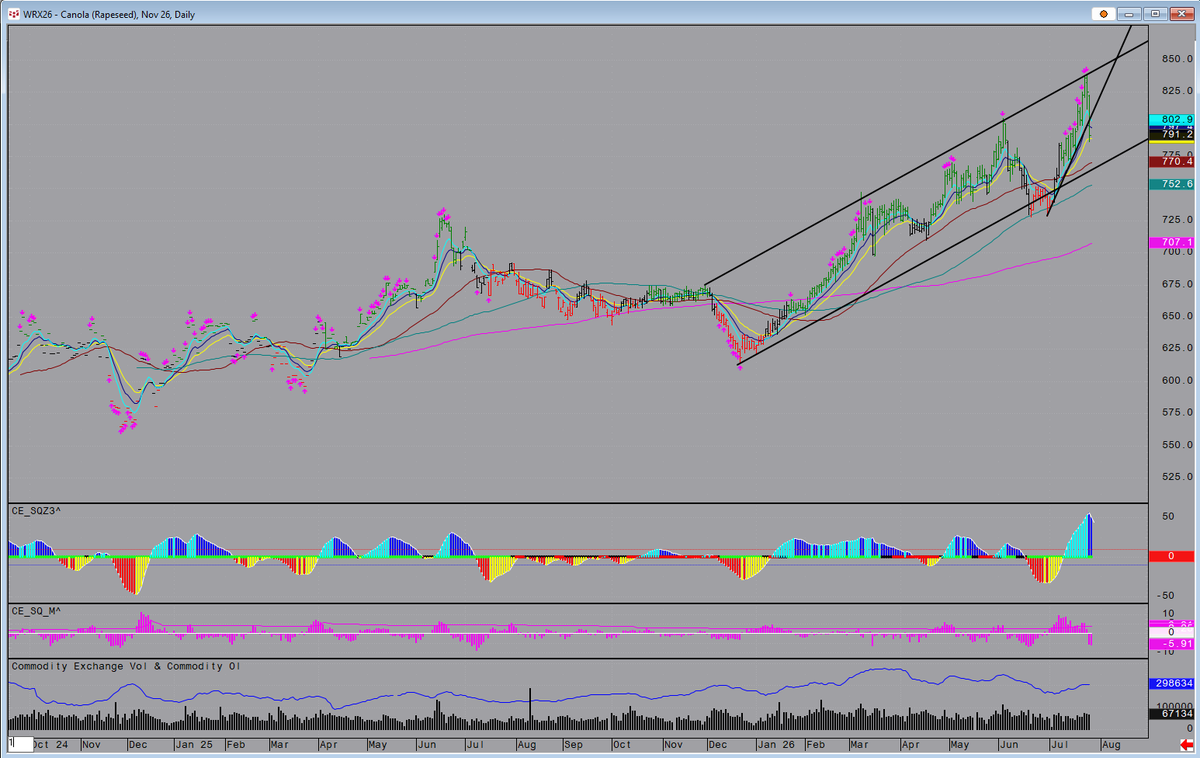The width and height of the screenshot is (1200, 758).
Task: Click the CE_SQ_M^ indicator label
Action: coord(36,610)
